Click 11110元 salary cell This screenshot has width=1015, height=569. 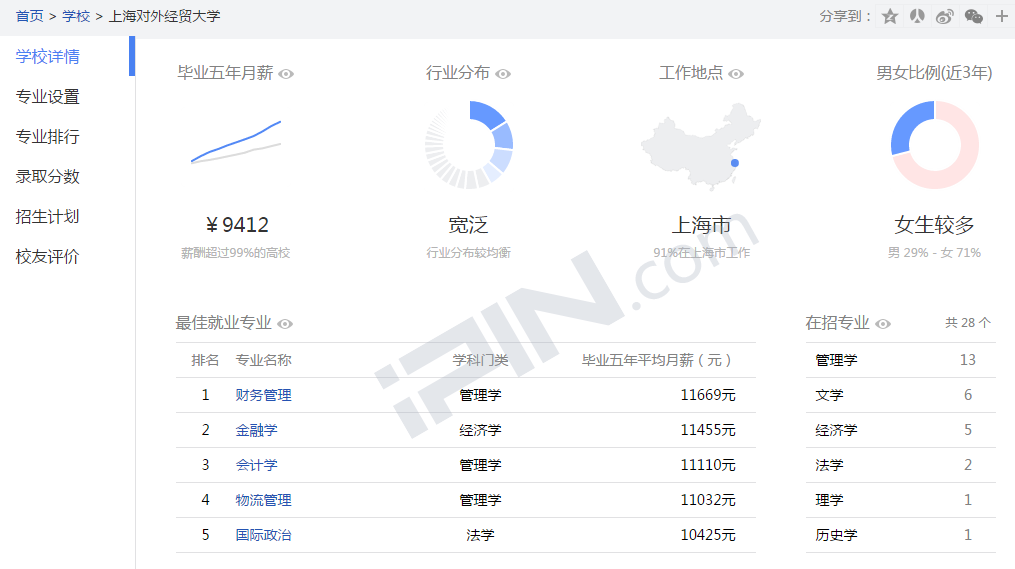click(708, 465)
